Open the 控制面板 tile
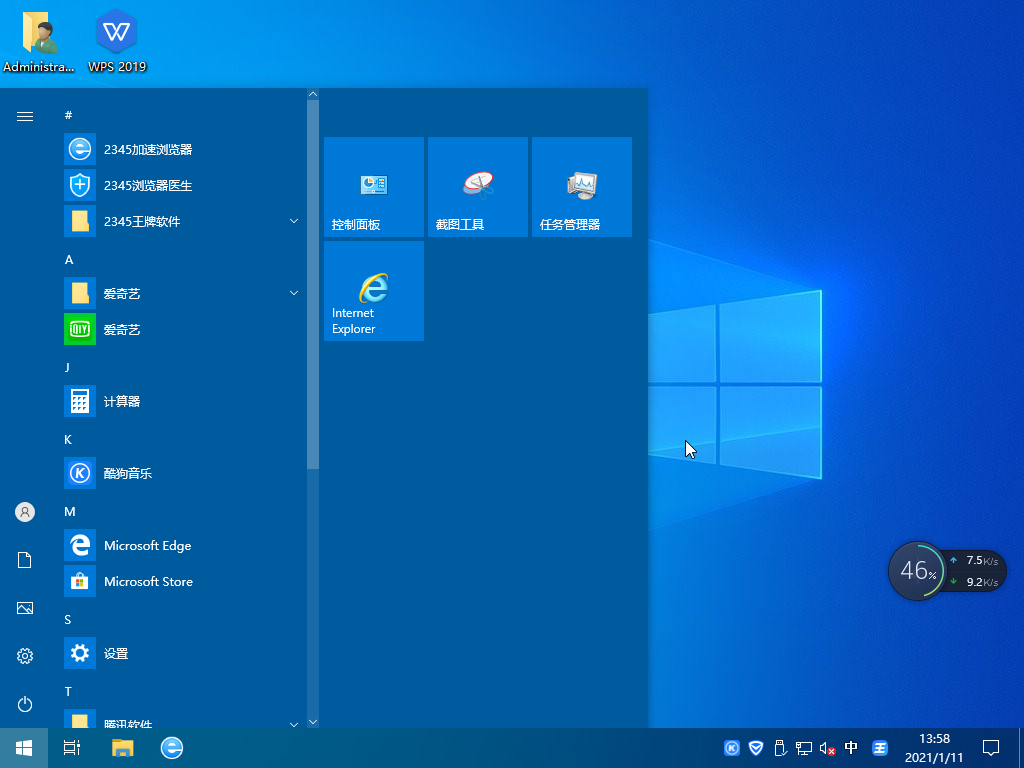Image resolution: width=1024 pixels, height=768 pixels. tap(373, 187)
